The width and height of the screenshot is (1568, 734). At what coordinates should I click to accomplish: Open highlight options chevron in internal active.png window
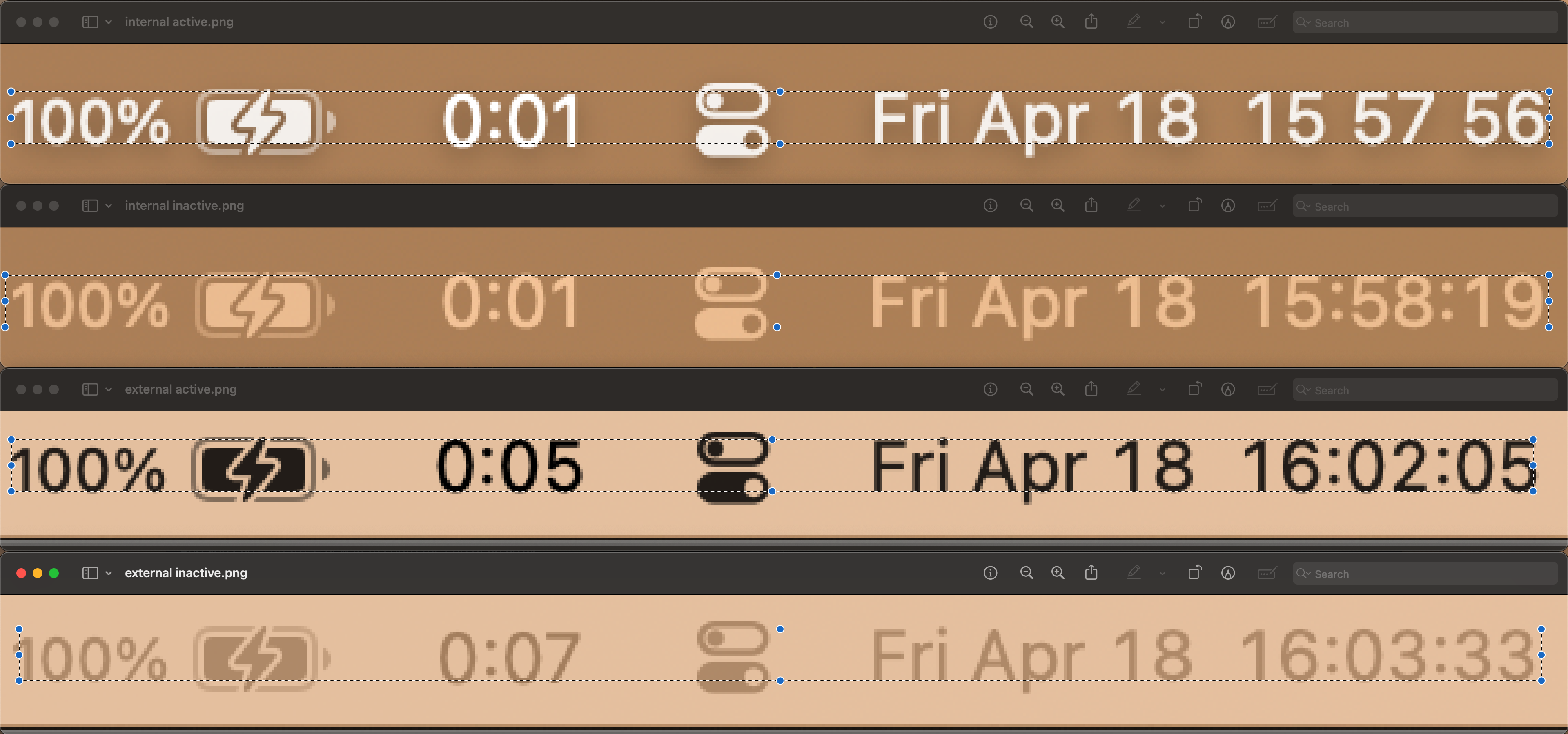tap(1163, 22)
